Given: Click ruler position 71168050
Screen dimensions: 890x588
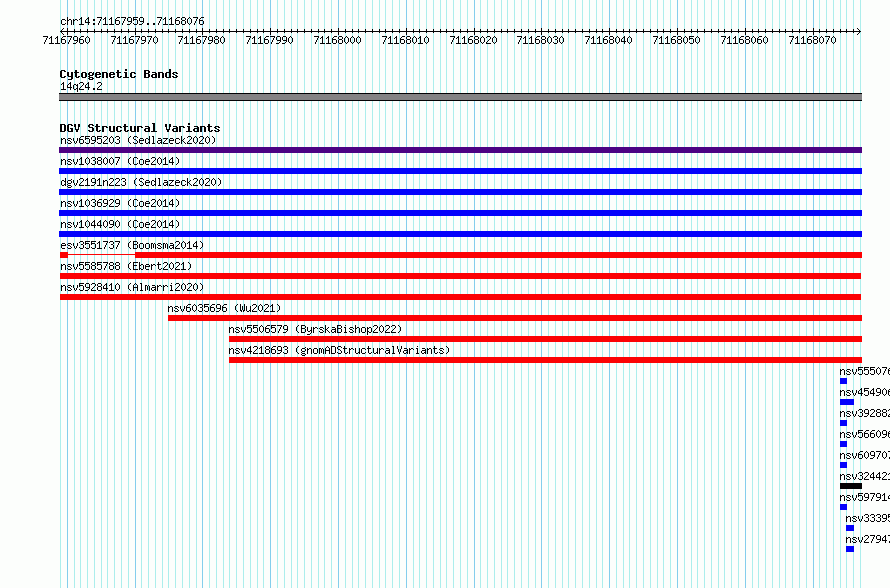Looking at the screenshot, I should pyautogui.click(x=677, y=40).
